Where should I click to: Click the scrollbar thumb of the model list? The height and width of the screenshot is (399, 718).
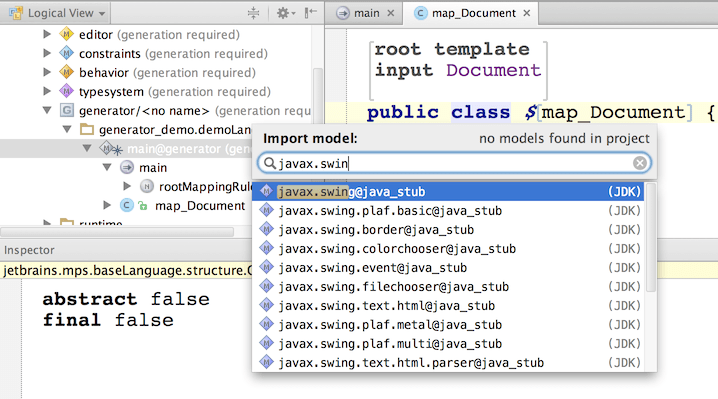click(x=651, y=237)
